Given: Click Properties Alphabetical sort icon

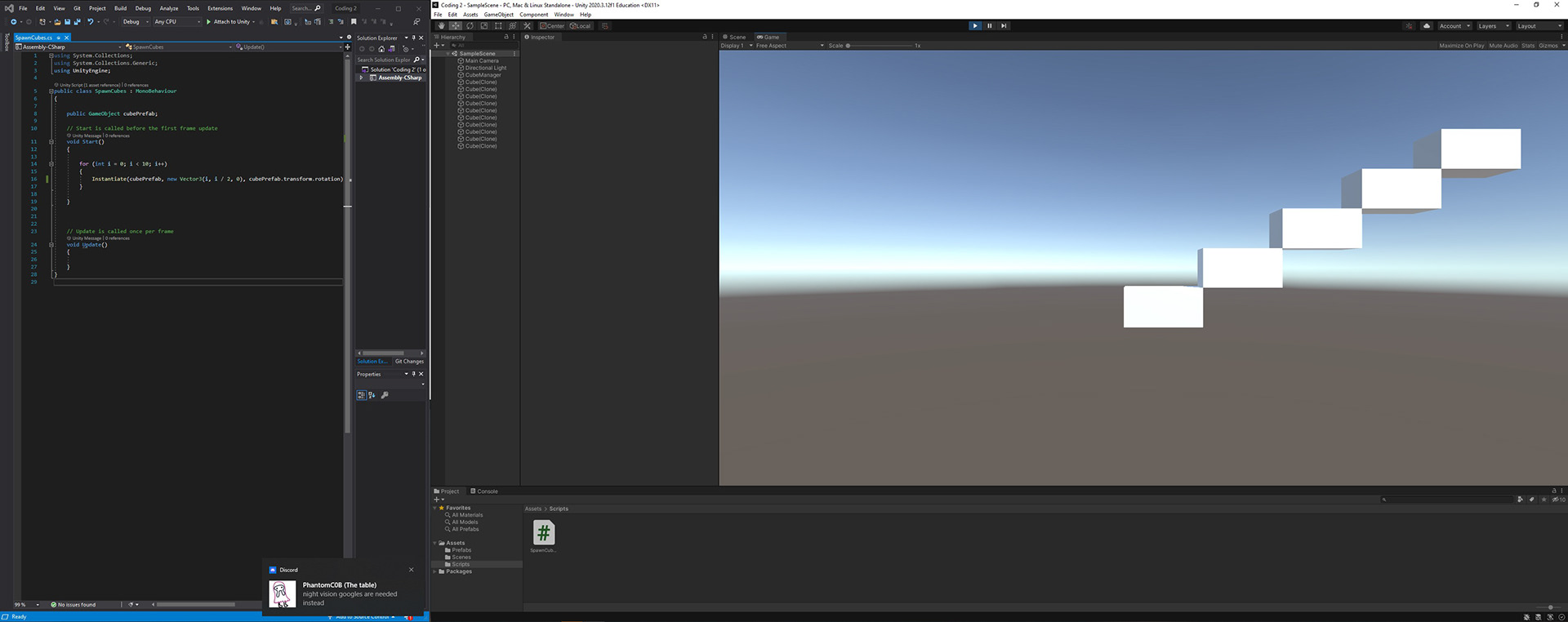Looking at the screenshot, I should coord(372,395).
